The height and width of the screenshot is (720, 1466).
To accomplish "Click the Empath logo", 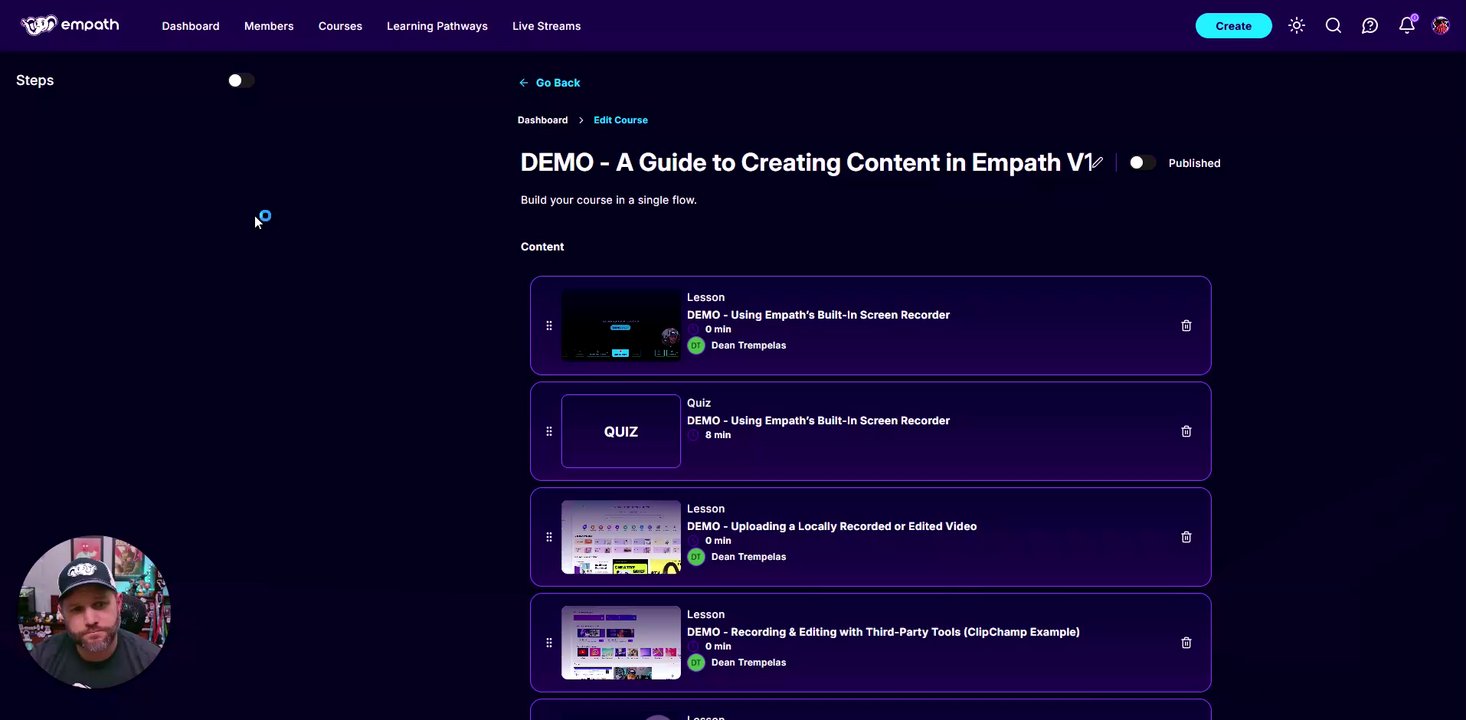I will pyautogui.click(x=70, y=25).
